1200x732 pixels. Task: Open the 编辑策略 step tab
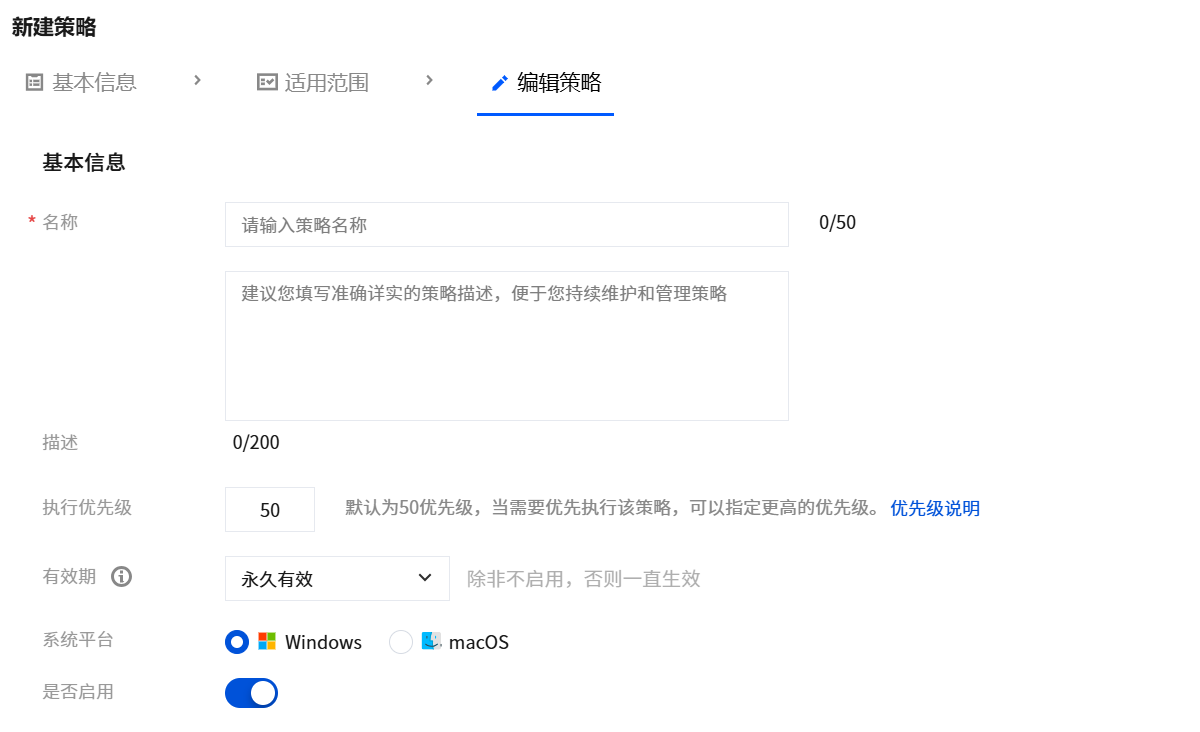(546, 83)
